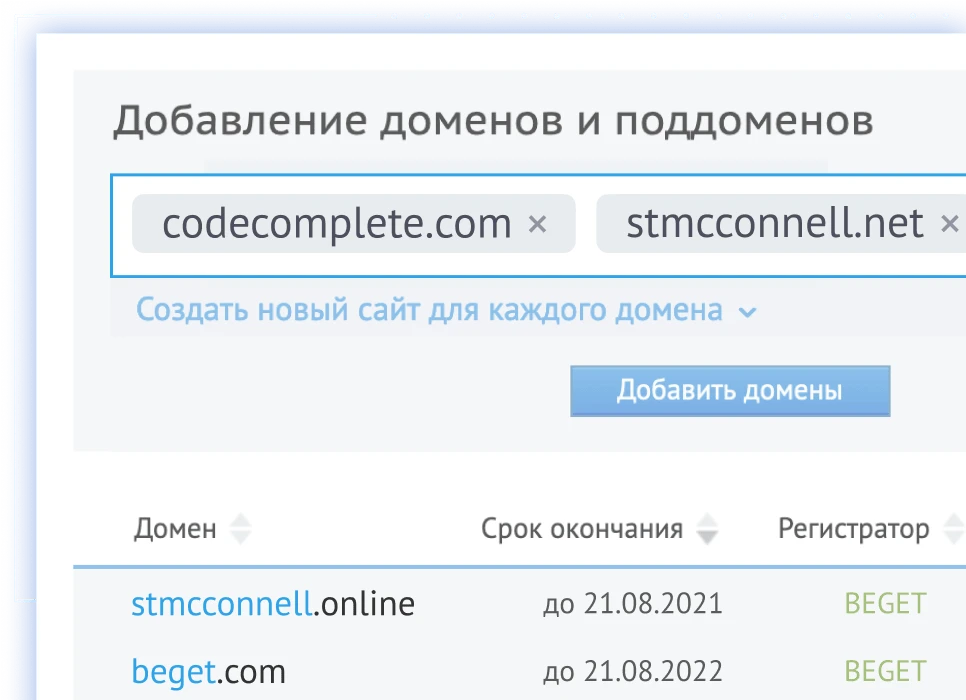
Task: Click the Домен column header
Action: point(175,528)
